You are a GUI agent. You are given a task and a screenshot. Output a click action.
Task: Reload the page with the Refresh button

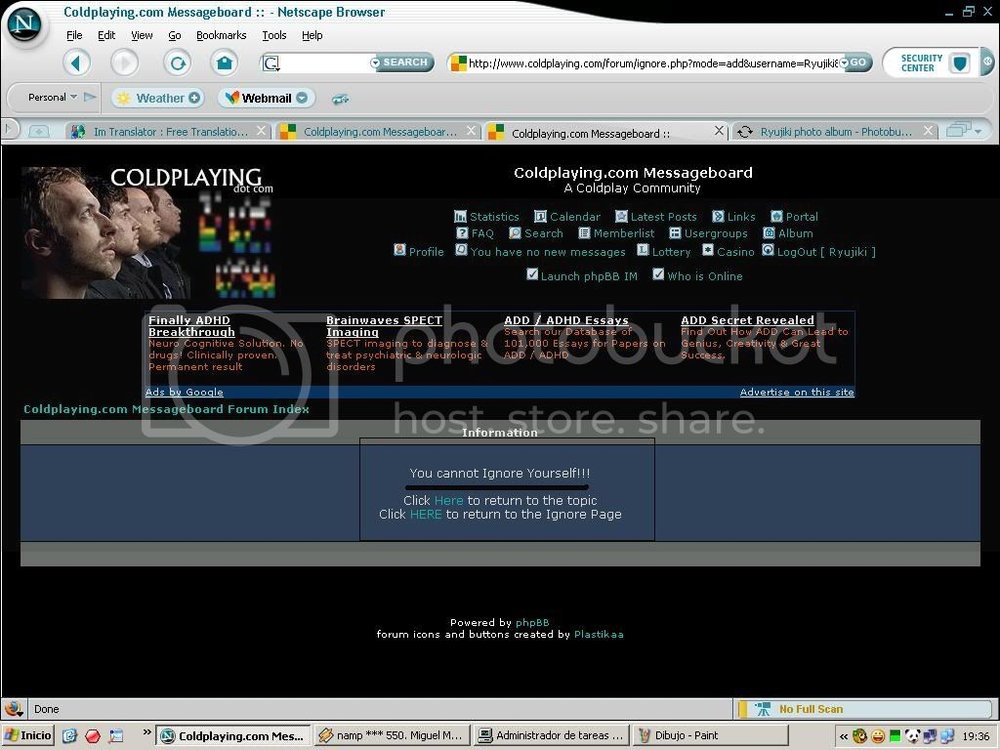point(177,62)
